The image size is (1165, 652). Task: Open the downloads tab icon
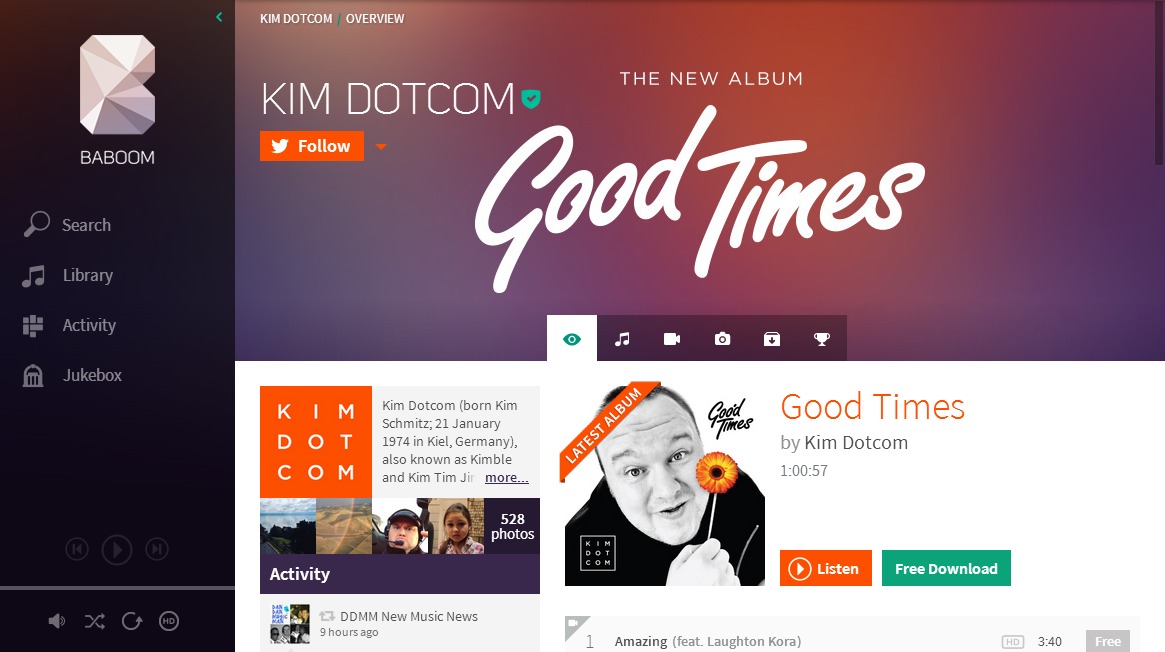(772, 339)
